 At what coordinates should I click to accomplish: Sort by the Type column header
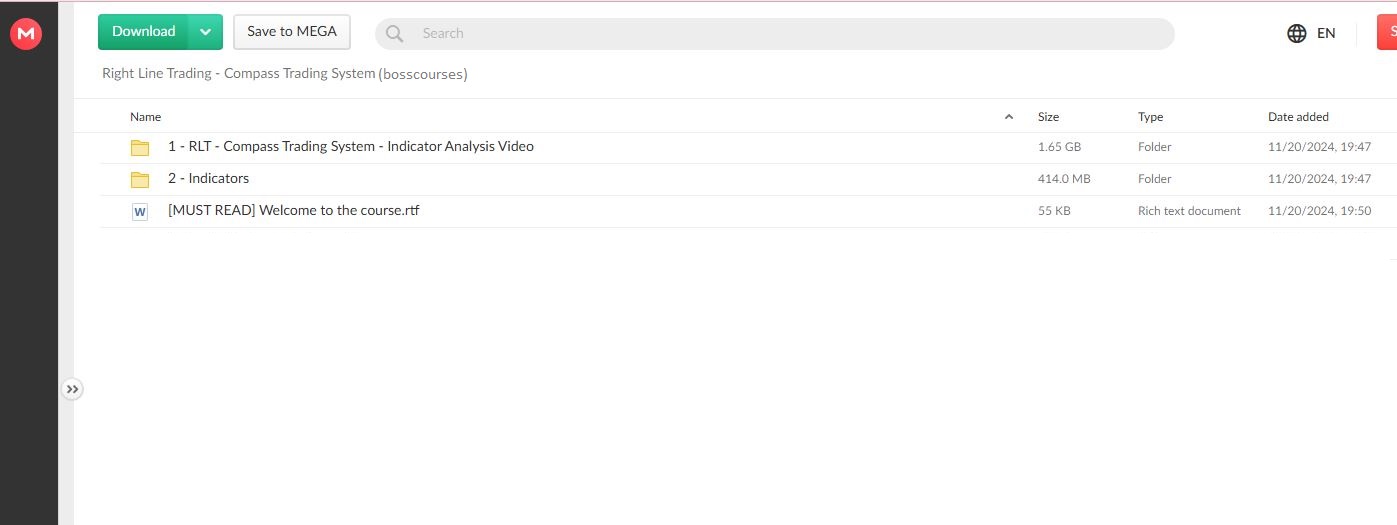pyautogui.click(x=1150, y=117)
